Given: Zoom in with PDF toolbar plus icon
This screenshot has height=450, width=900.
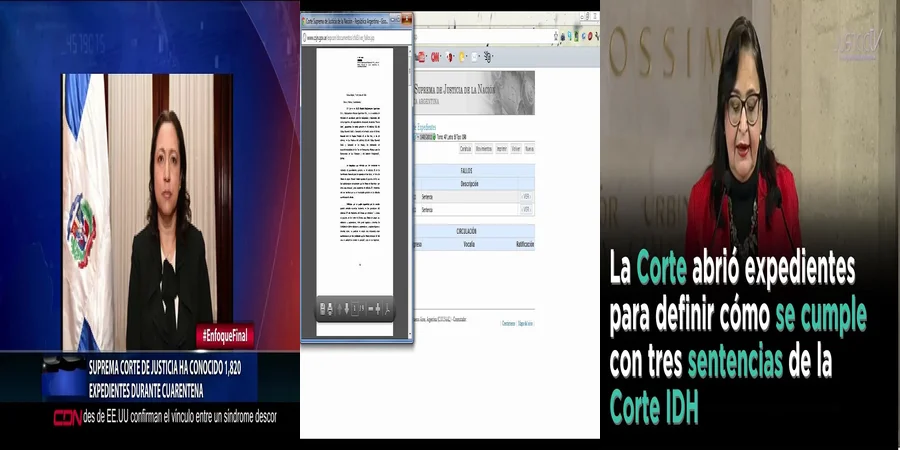Looking at the screenshot, I should 378,309.
